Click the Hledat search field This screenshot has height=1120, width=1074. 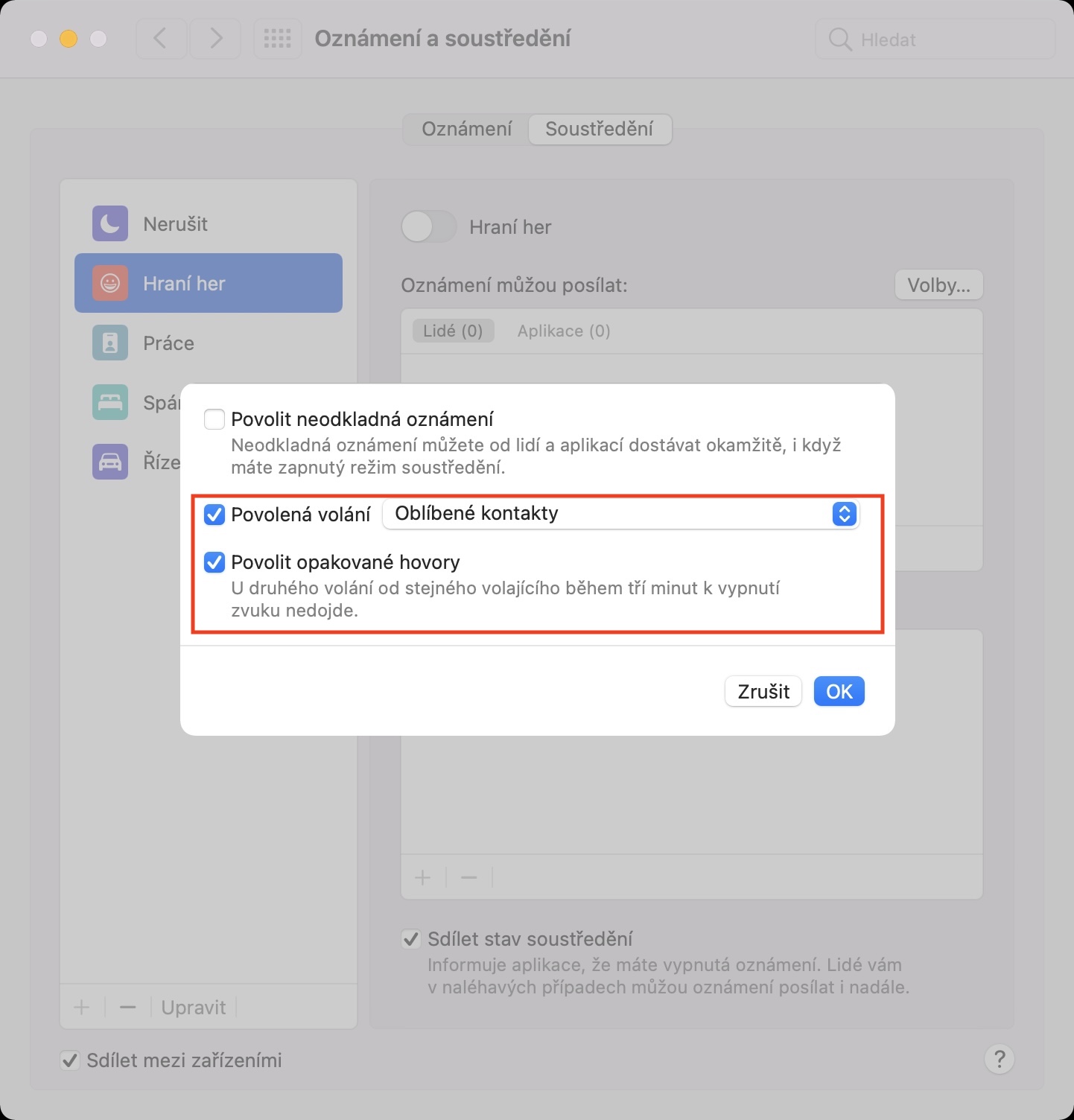pos(935,39)
